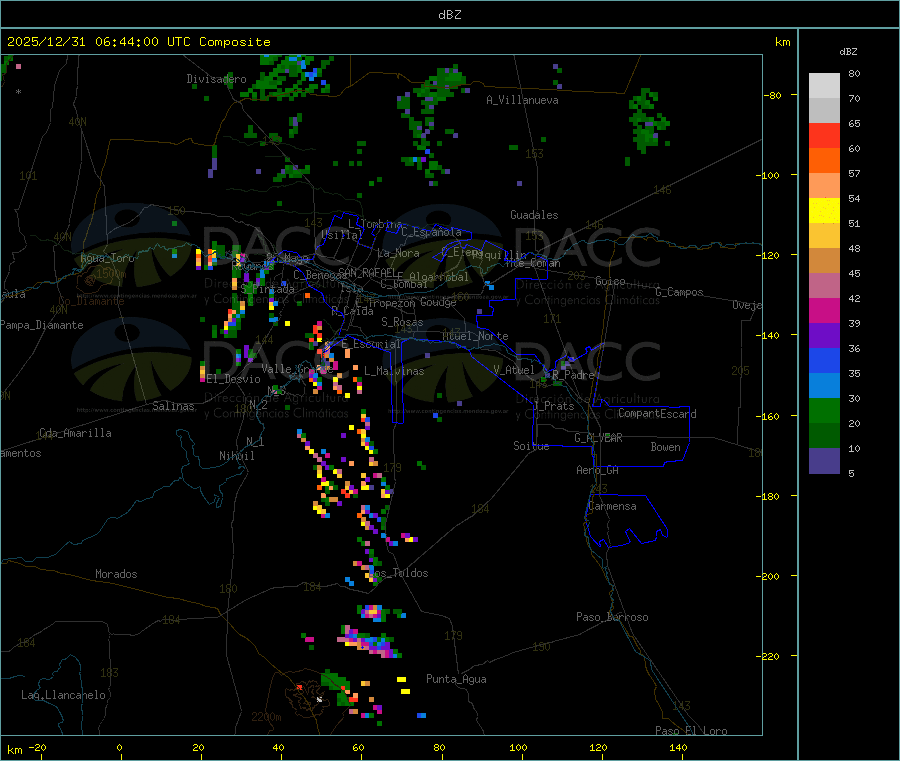The image size is (900, 761).
Task: Click the Pampa_Diamante map label
Action: [x=42, y=325]
